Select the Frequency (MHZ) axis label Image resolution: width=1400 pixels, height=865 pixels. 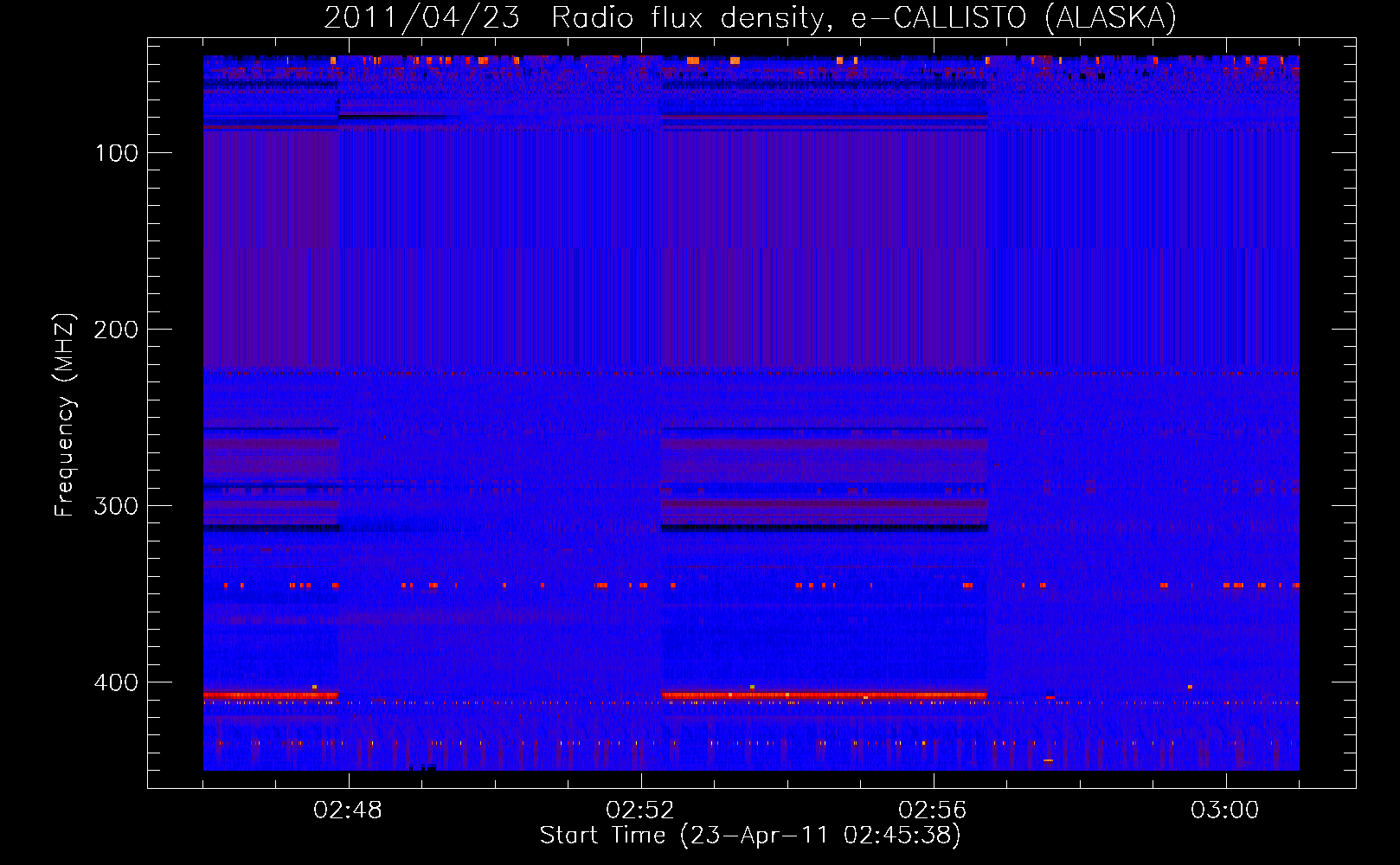[65, 414]
